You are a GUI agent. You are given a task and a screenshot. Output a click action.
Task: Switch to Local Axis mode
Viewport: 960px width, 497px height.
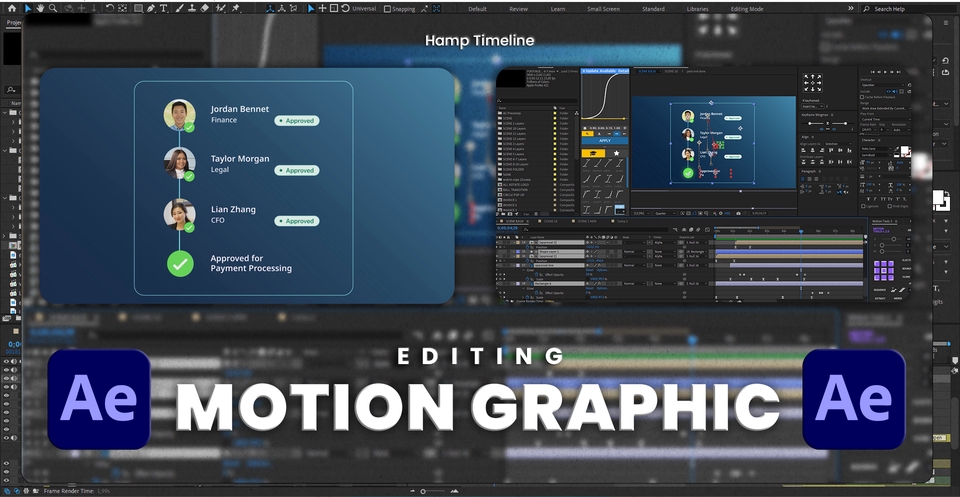[x=269, y=9]
